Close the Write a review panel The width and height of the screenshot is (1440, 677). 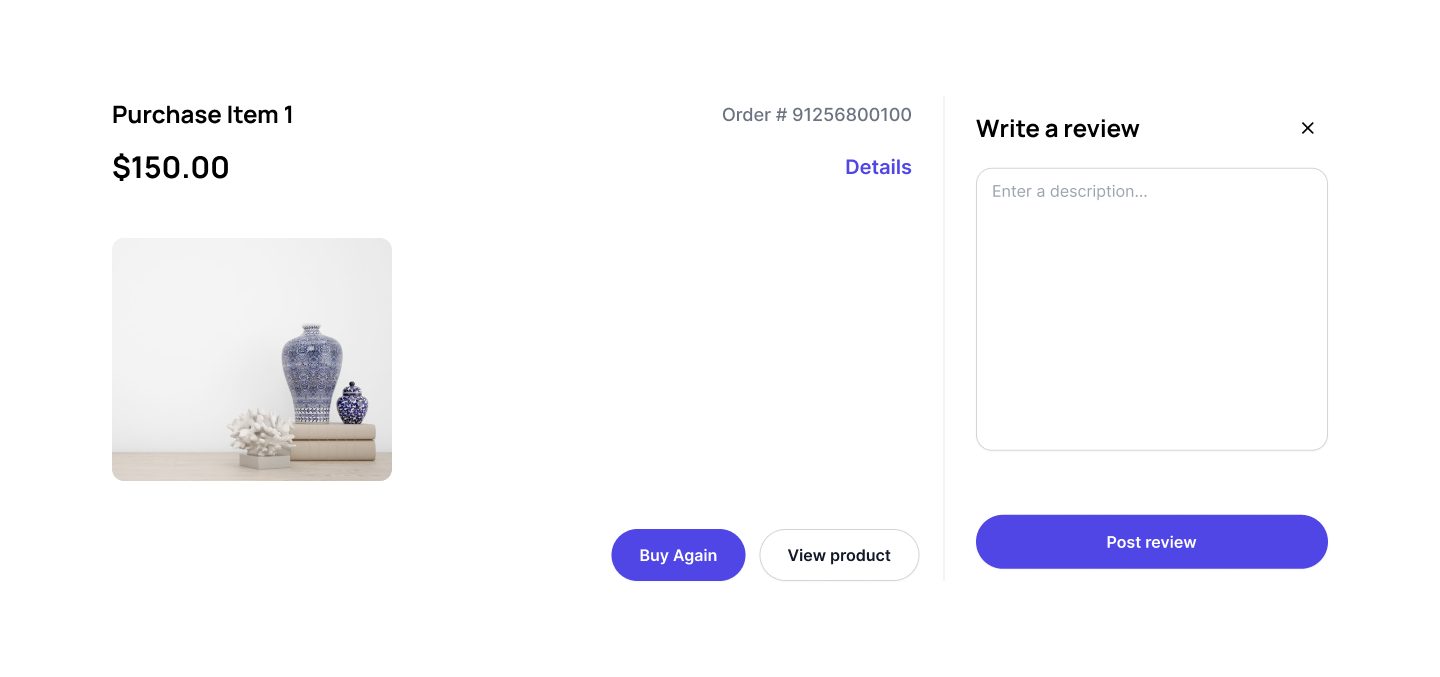tap(1307, 128)
